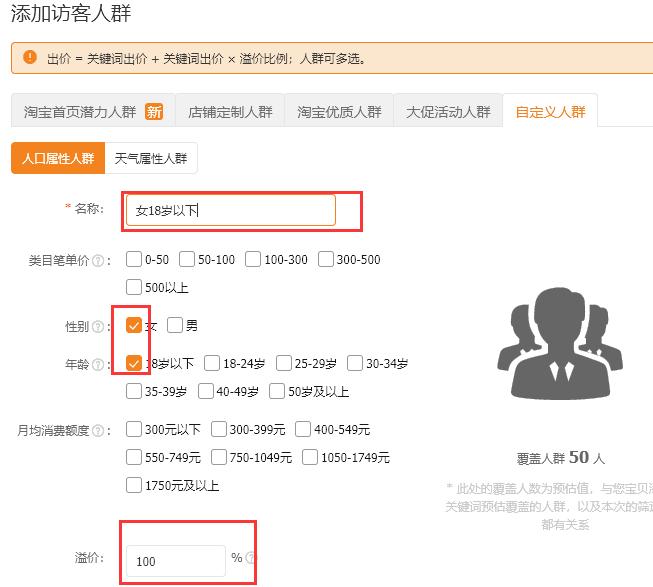
Task: Check the 50岁及以上 age checkbox
Action: (277, 391)
